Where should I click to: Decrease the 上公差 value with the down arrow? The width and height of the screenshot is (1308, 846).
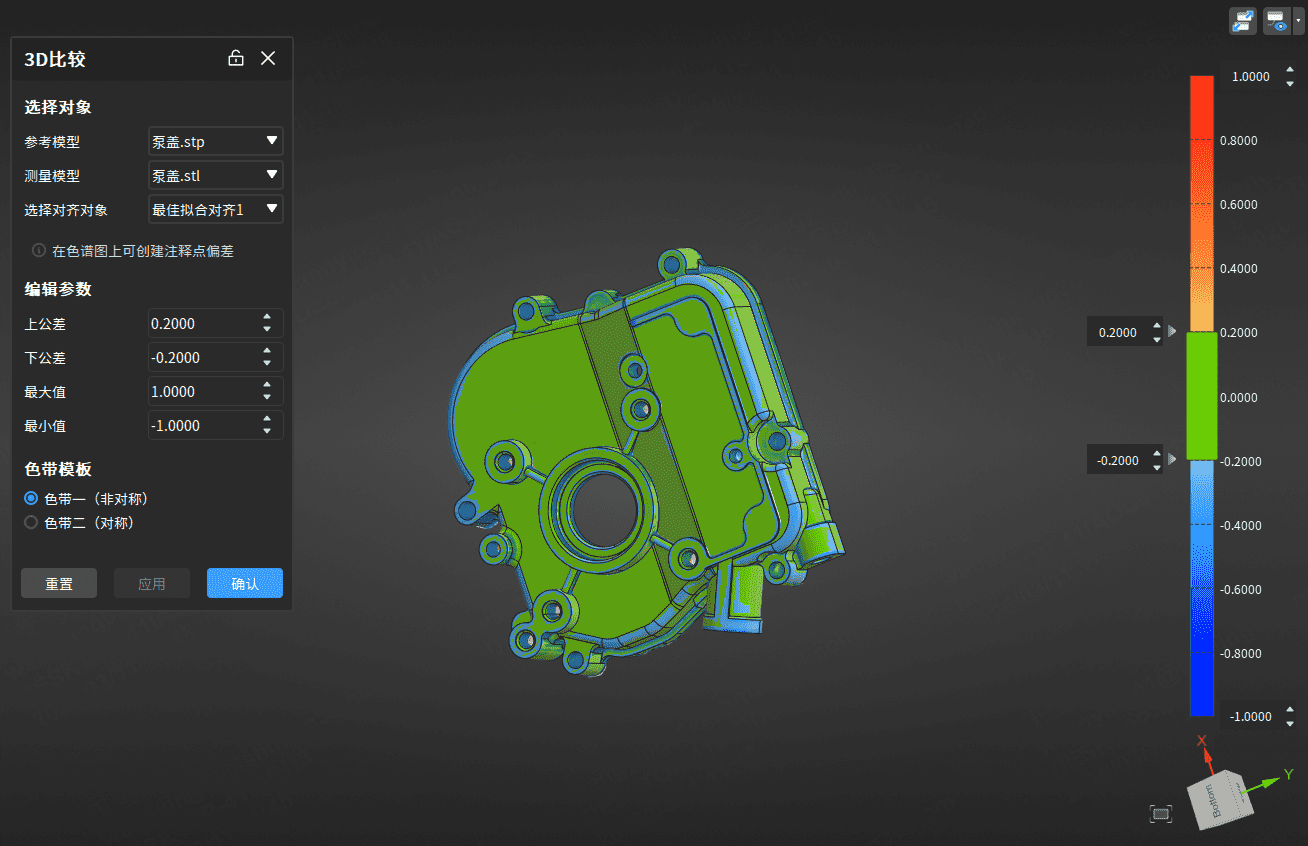[x=267, y=329]
